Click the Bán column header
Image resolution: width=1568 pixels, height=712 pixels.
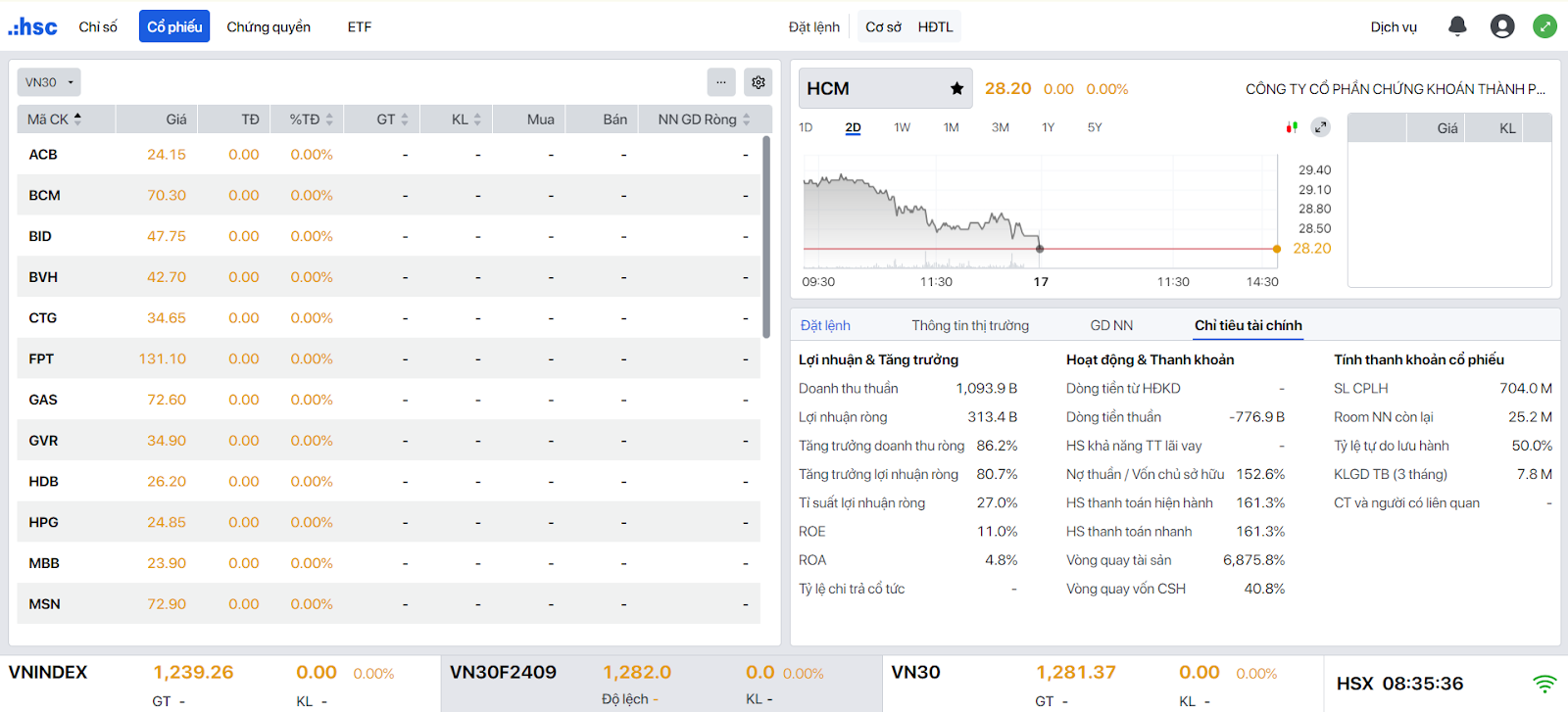tap(614, 119)
